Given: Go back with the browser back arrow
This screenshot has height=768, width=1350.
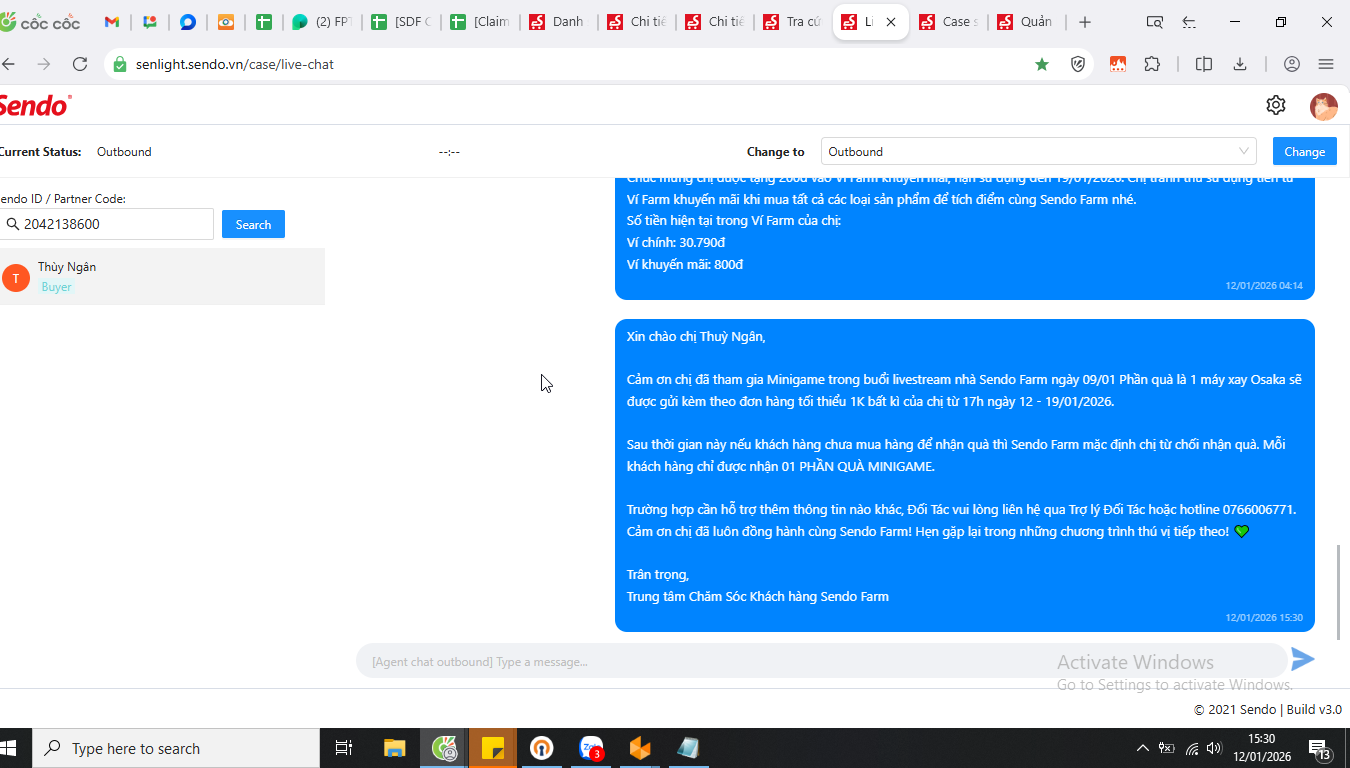Looking at the screenshot, I should (9, 64).
